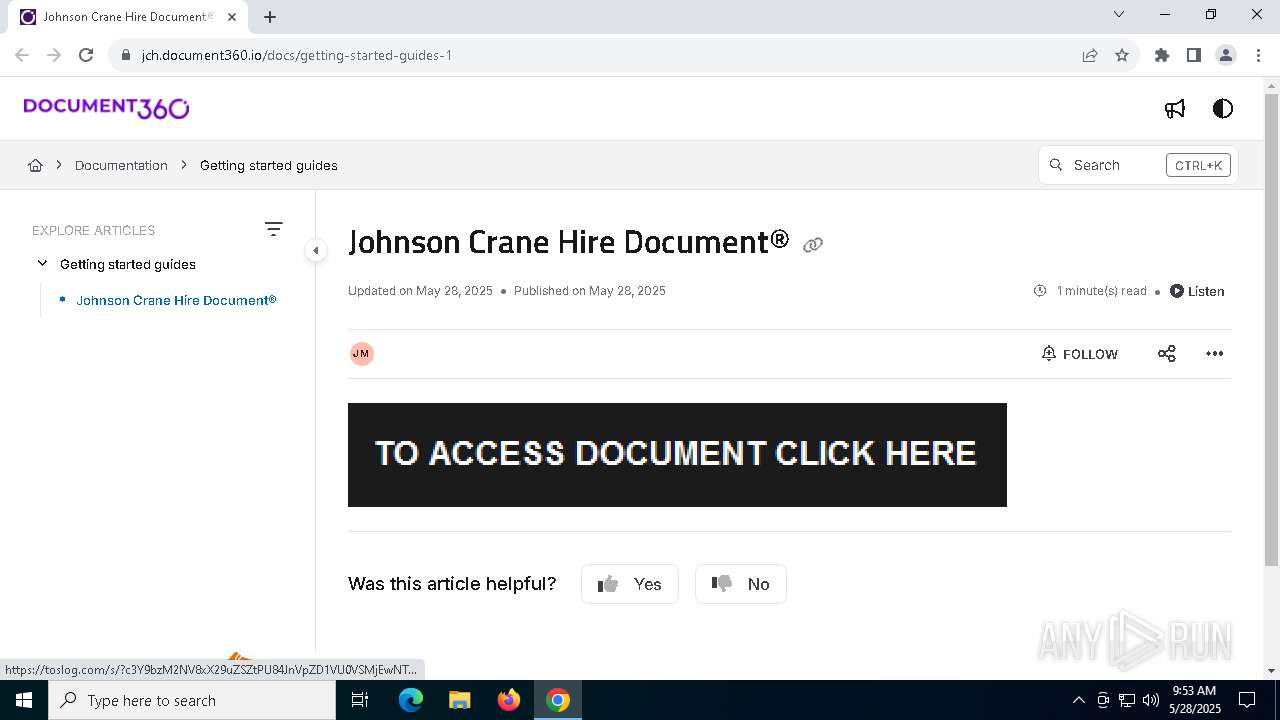
Task: Share this page from address bar
Action: 1090,55
